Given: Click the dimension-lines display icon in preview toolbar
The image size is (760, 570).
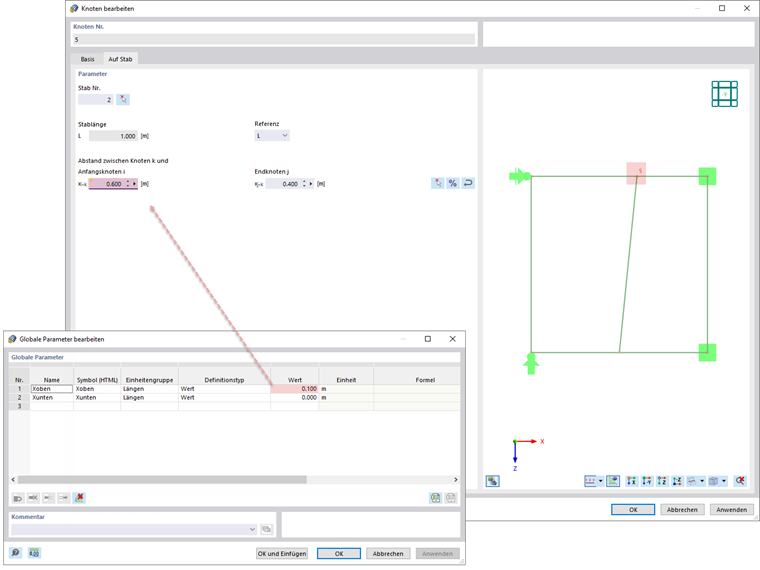Looking at the screenshot, I should 590,481.
